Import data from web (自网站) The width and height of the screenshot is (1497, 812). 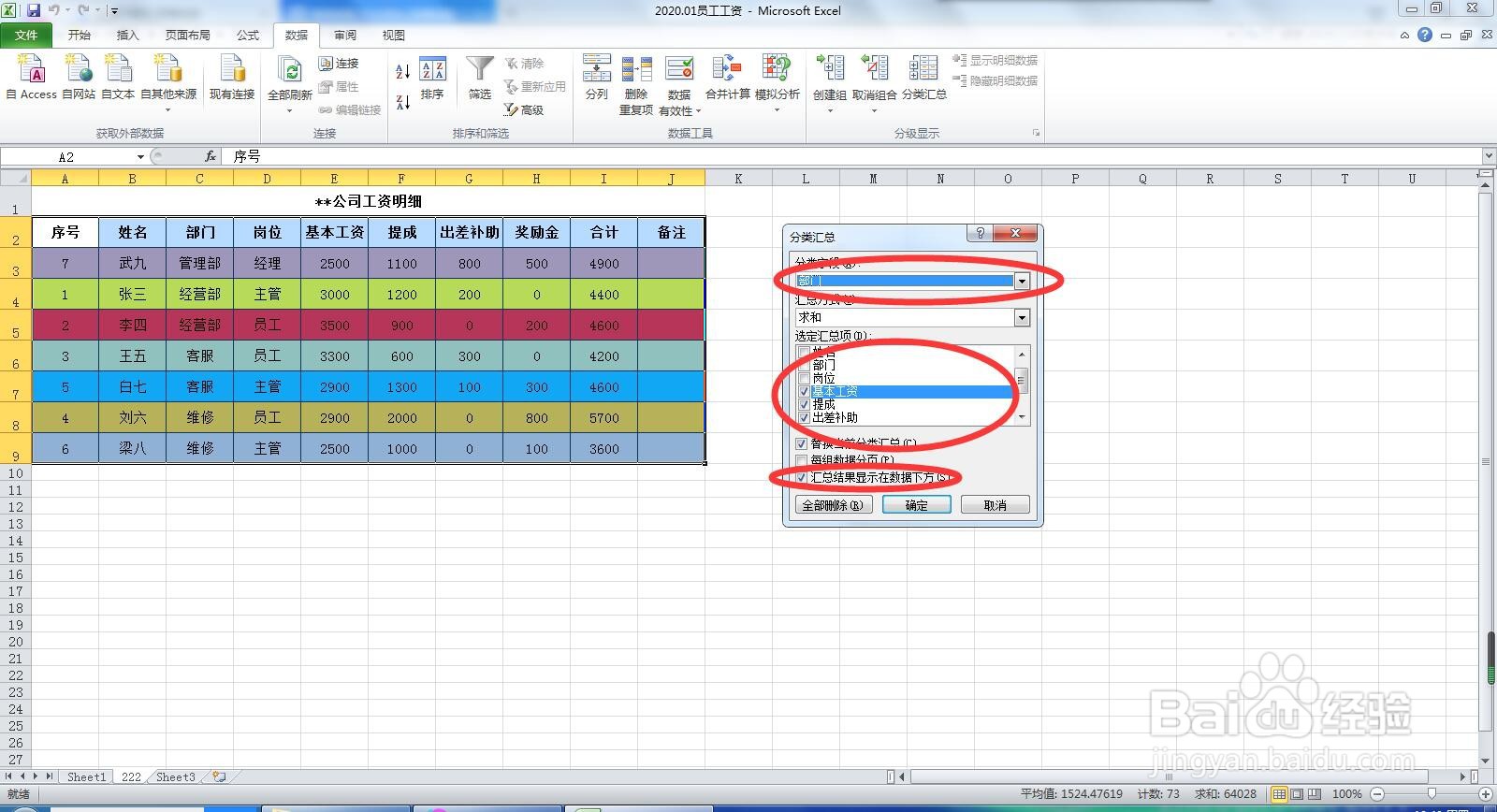[79, 77]
